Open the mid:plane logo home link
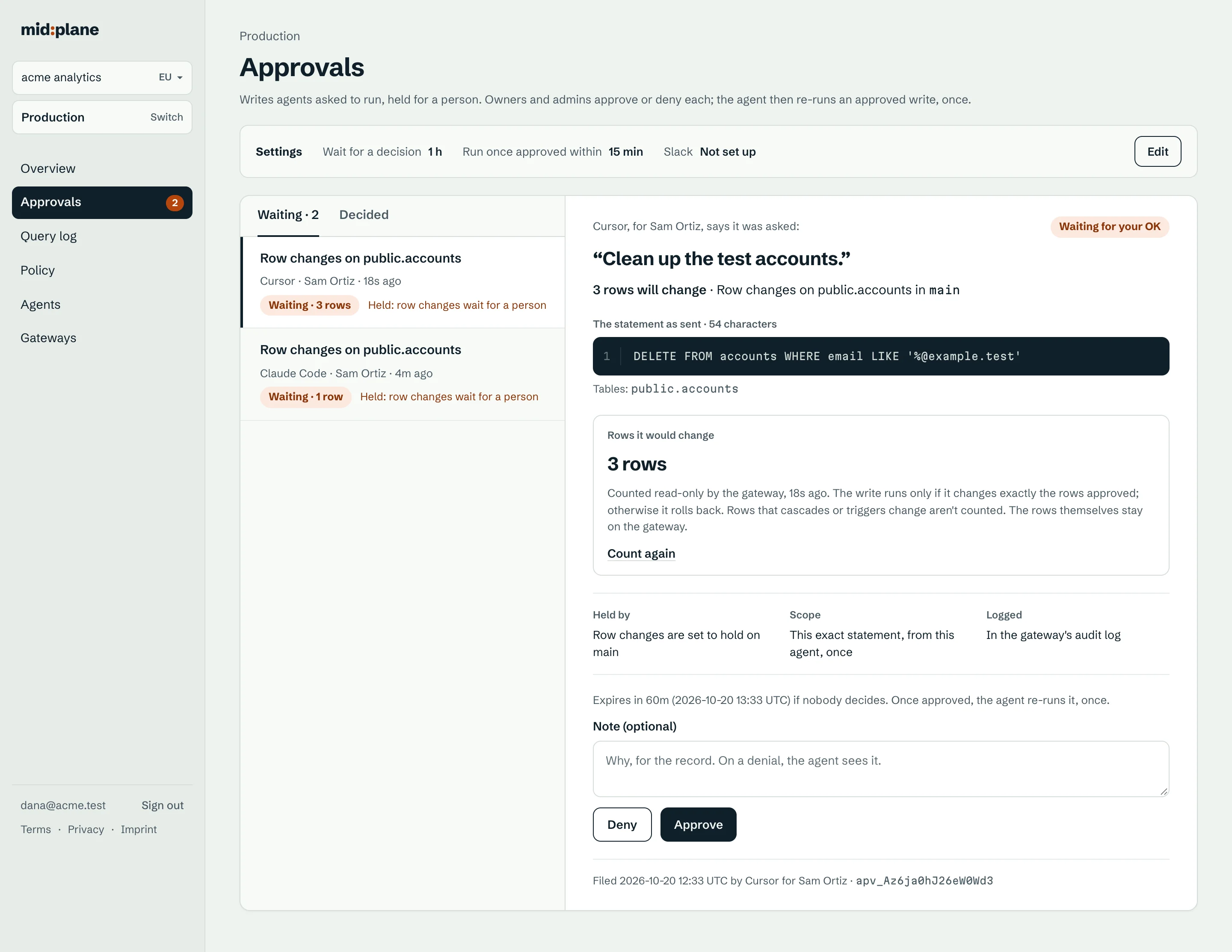 (x=60, y=30)
